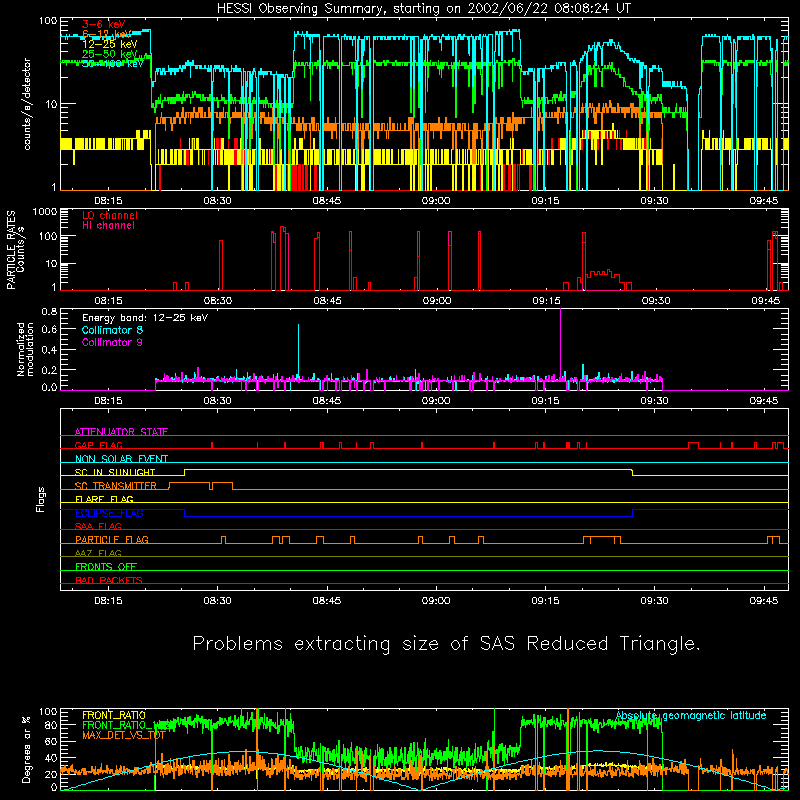The width and height of the screenshot is (800, 800).
Task: Click the GAP_FLAG label
Action: point(98,445)
